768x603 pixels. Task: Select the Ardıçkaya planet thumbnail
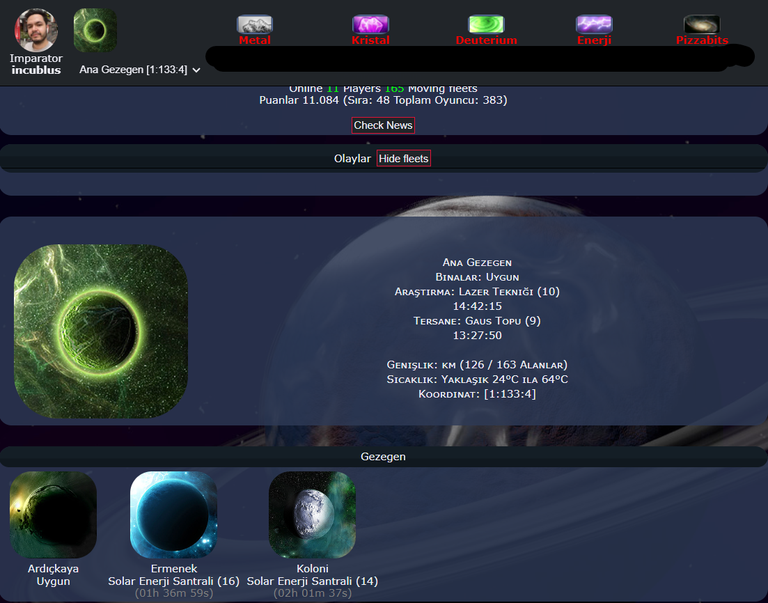pyautogui.click(x=53, y=515)
